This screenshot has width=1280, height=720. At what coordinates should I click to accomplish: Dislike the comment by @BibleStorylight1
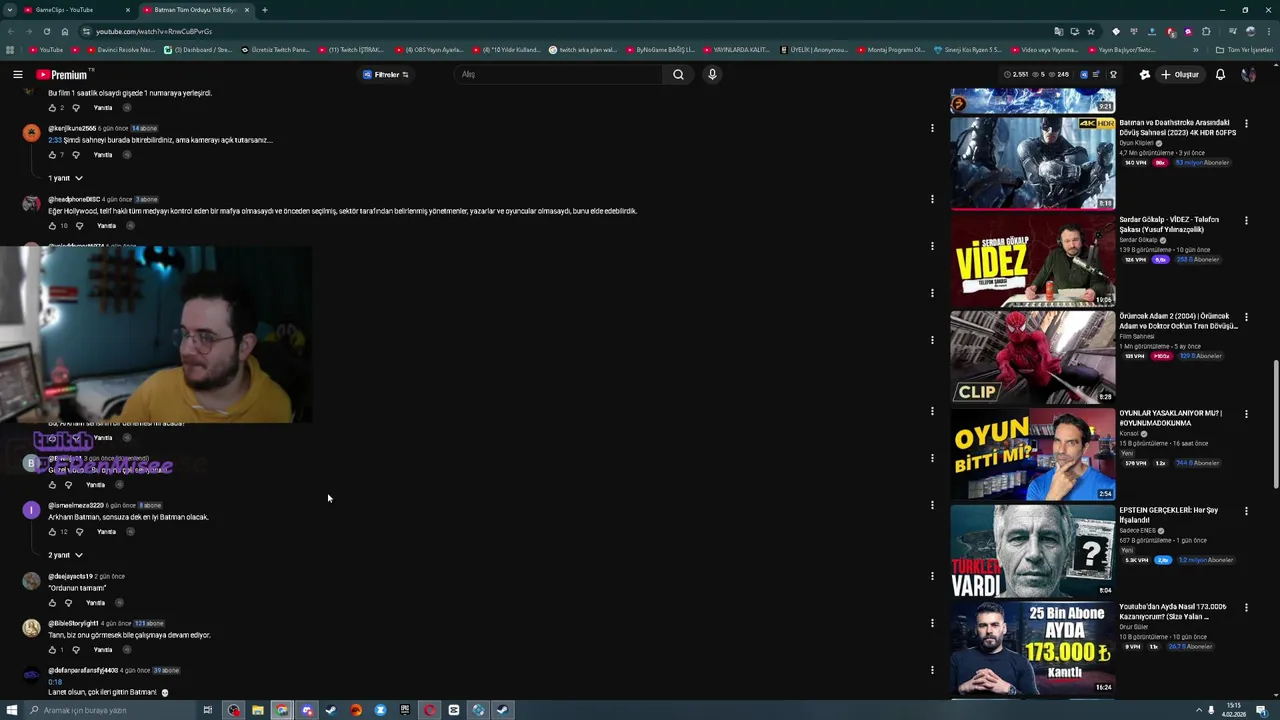tap(75, 650)
